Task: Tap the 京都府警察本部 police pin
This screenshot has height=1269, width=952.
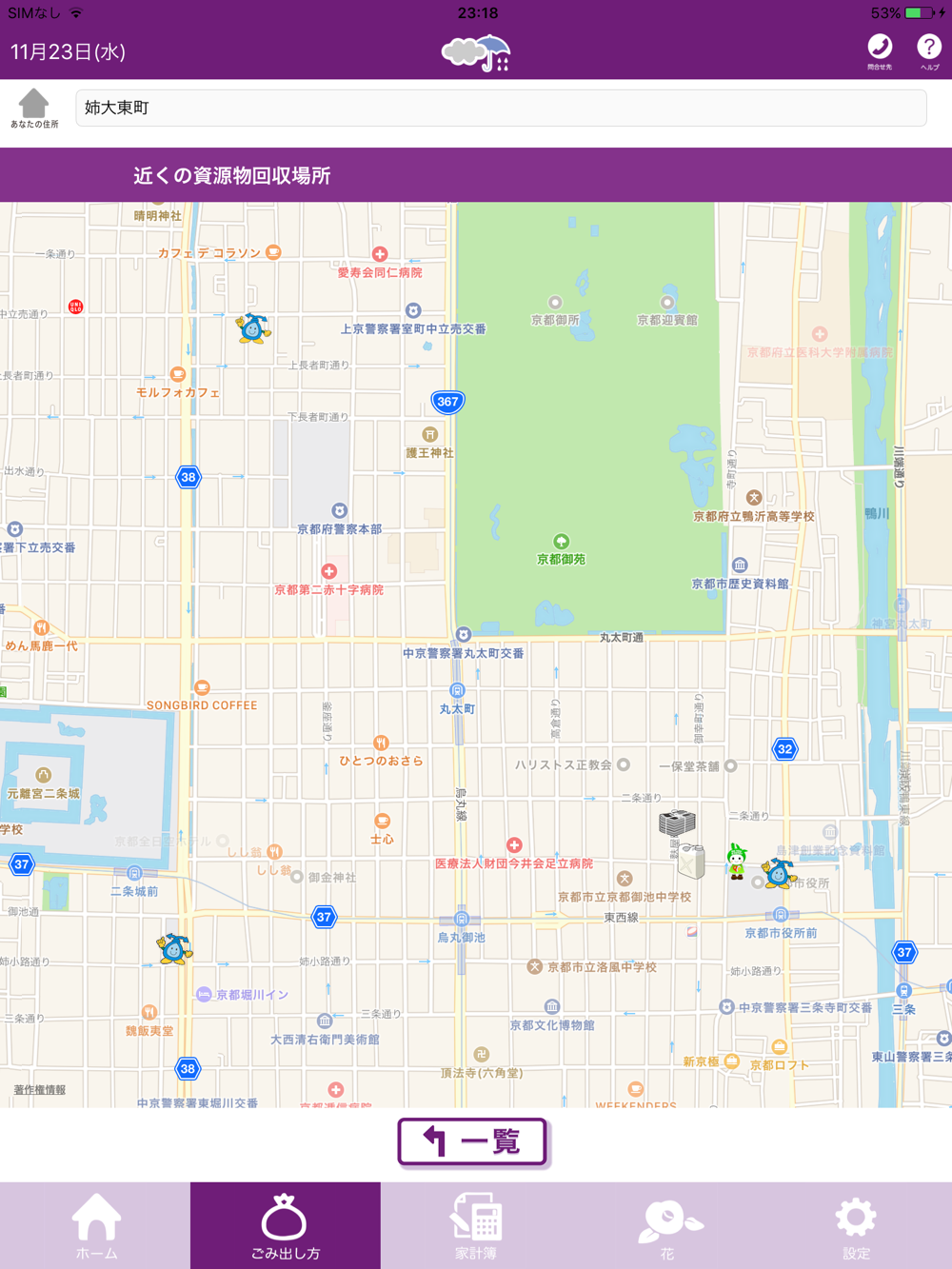Action: coord(339,511)
